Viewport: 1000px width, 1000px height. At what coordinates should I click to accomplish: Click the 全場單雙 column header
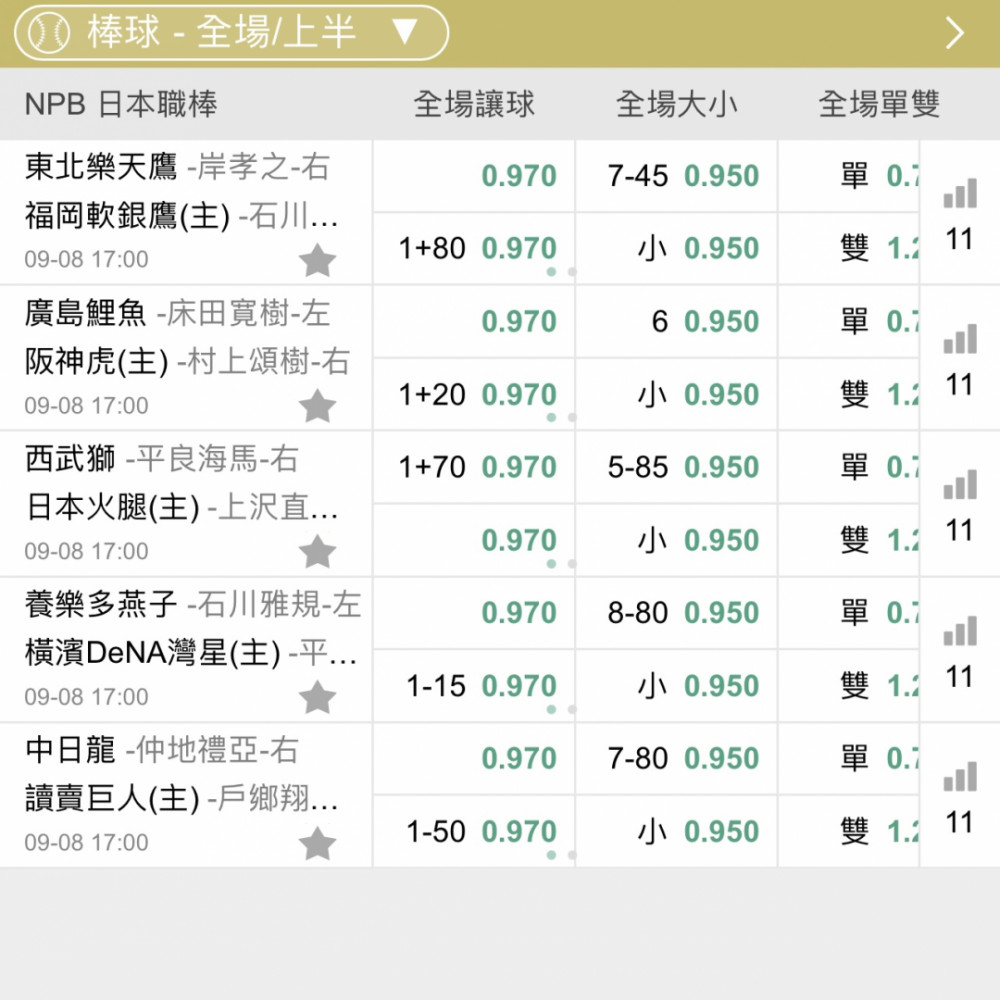click(879, 104)
